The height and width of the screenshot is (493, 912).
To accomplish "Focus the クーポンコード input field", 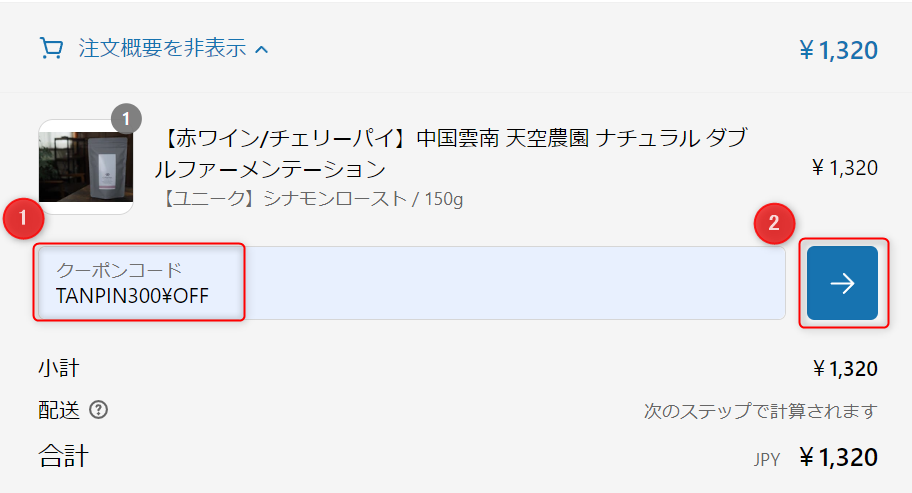I will (x=412, y=283).
